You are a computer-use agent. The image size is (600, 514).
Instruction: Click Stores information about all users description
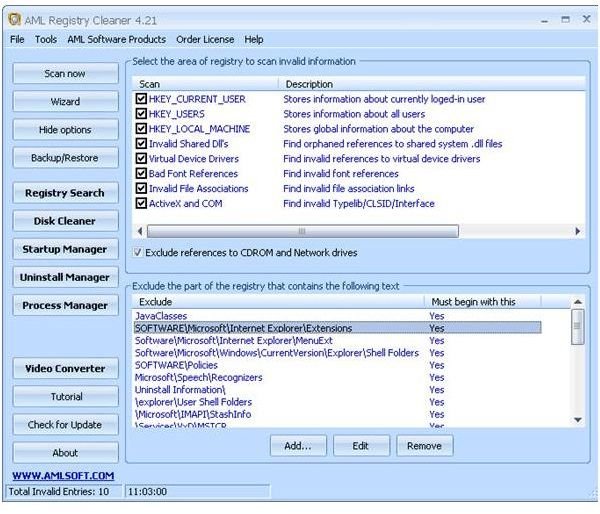(x=354, y=114)
